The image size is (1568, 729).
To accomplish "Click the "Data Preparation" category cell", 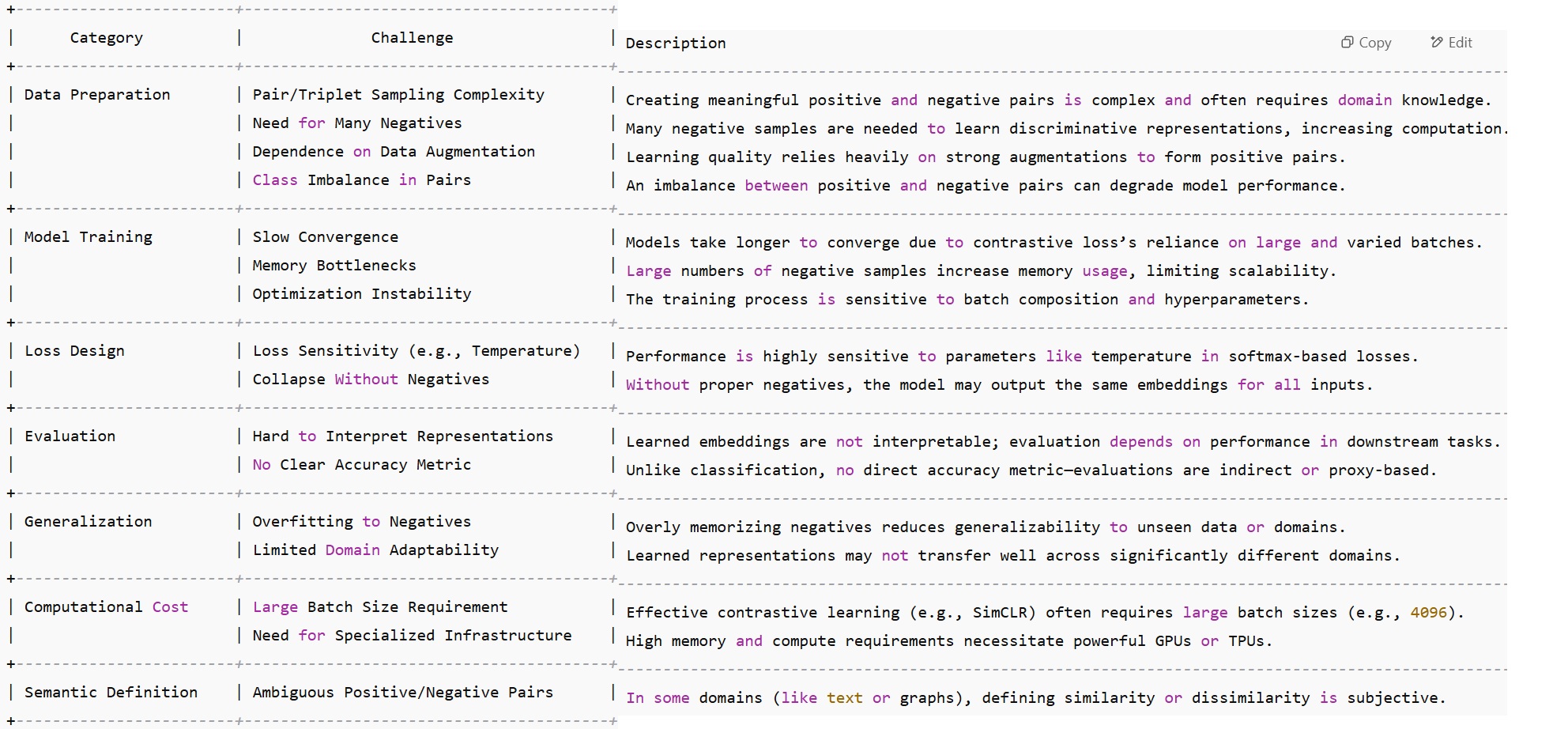I will (97, 95).
